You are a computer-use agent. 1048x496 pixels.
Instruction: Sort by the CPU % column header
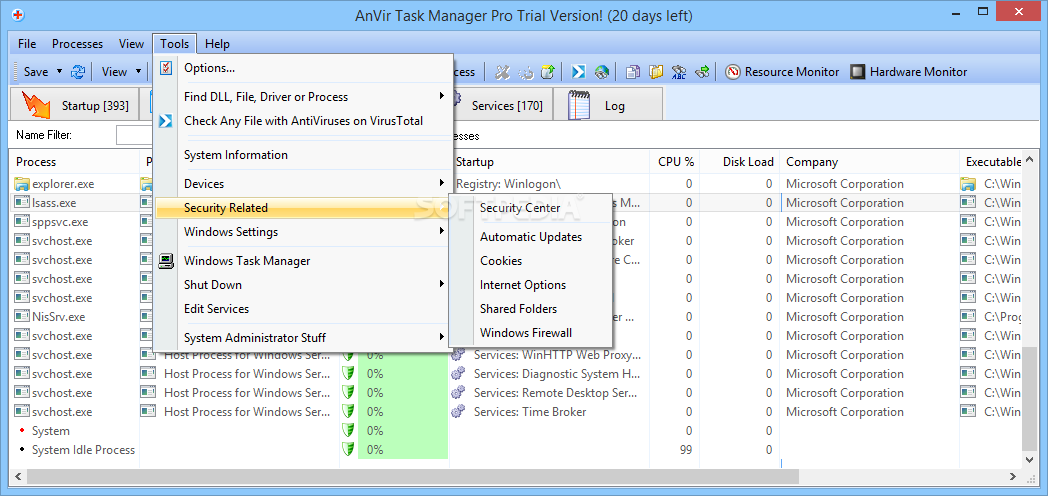[676, 162]
